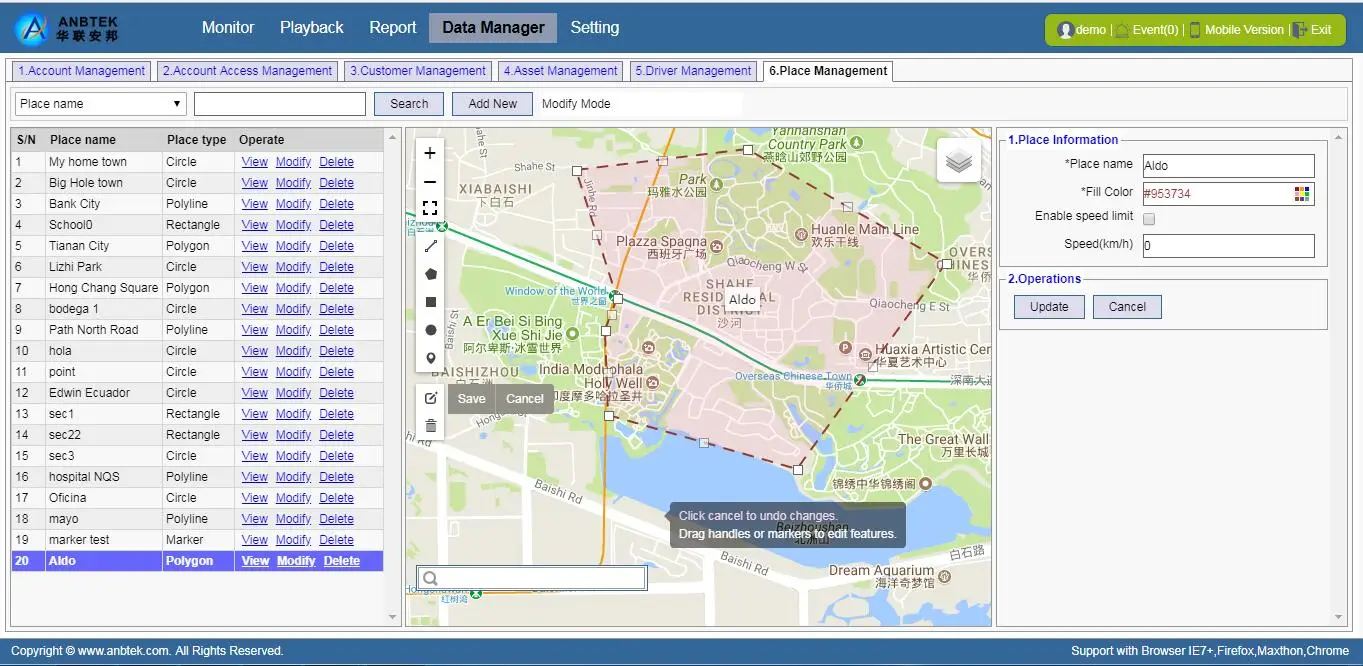This screenshot has height=666, width=1363.
Task: Click the delete layers trash icon
Action: click(x=431, y=426)
